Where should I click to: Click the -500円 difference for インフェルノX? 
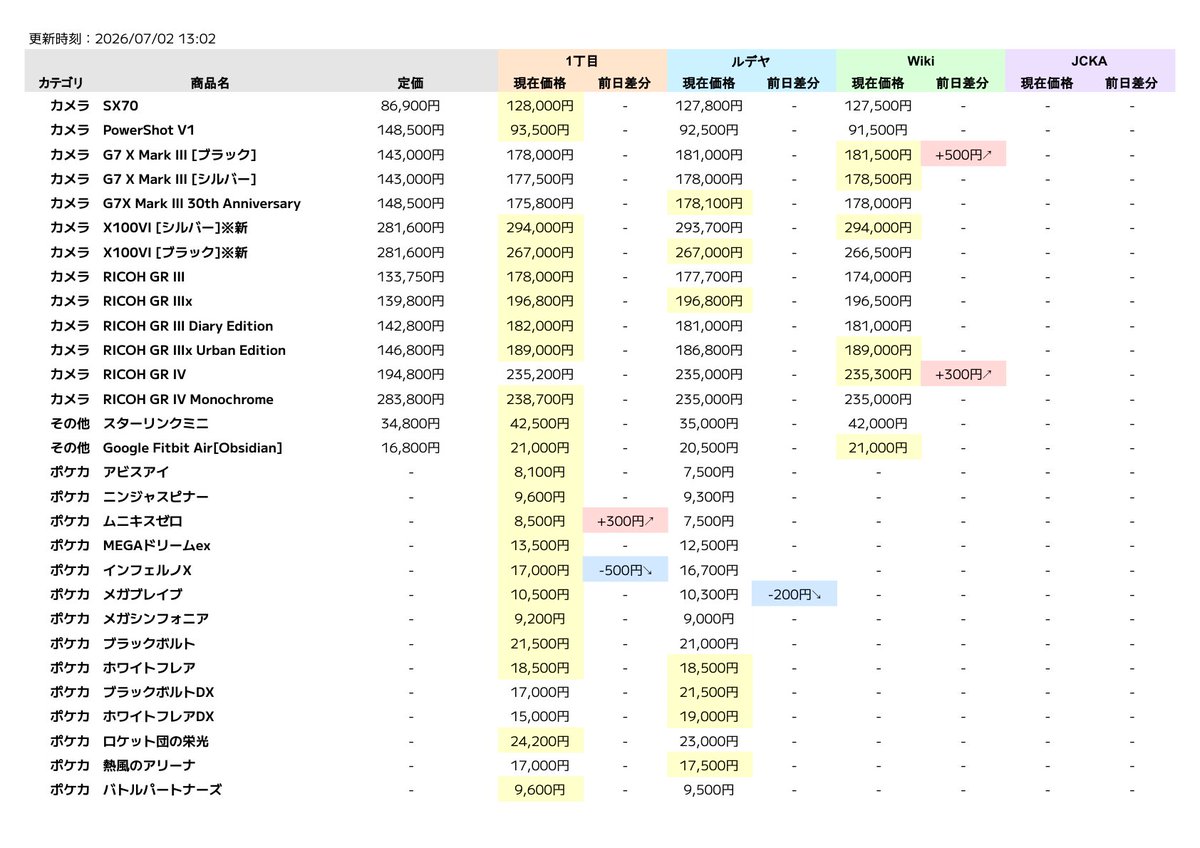pyautogui.click(x=625, y=570)
